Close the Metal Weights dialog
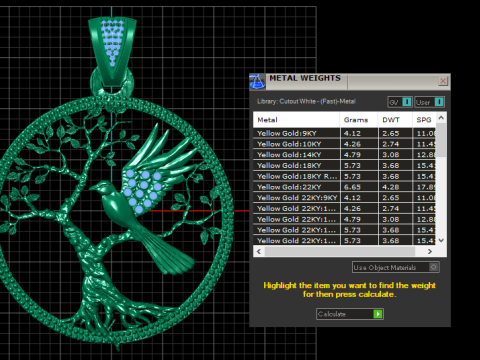480x360 pixels. [443, 81]
